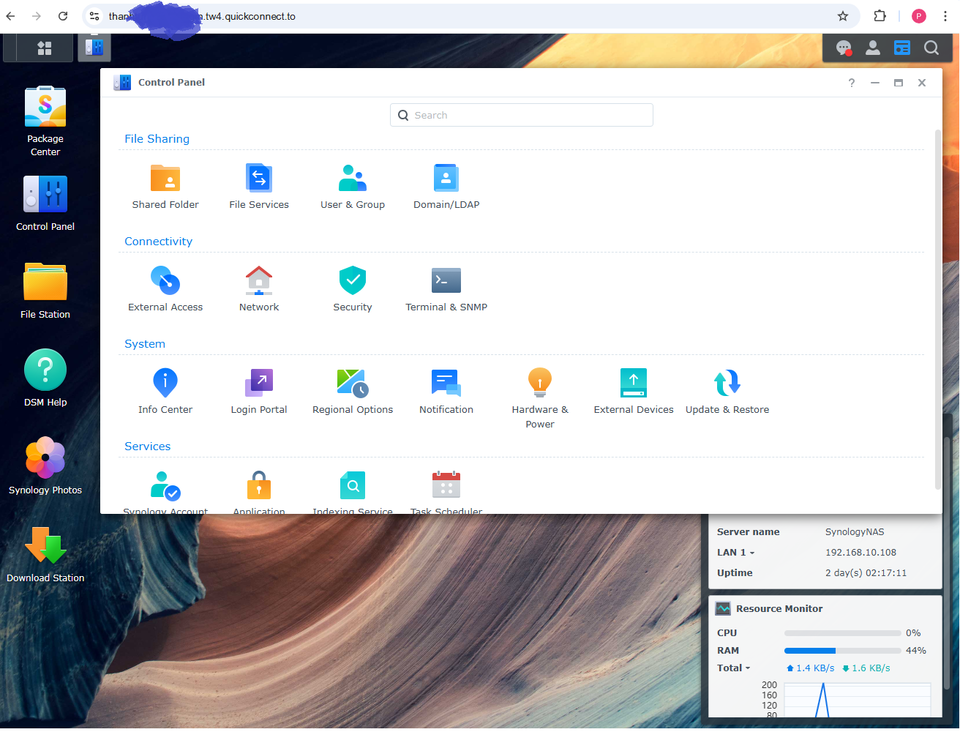Open Terminal & SNMP settings
This screenshot has height=732, width=960.
tap(446, 289)
